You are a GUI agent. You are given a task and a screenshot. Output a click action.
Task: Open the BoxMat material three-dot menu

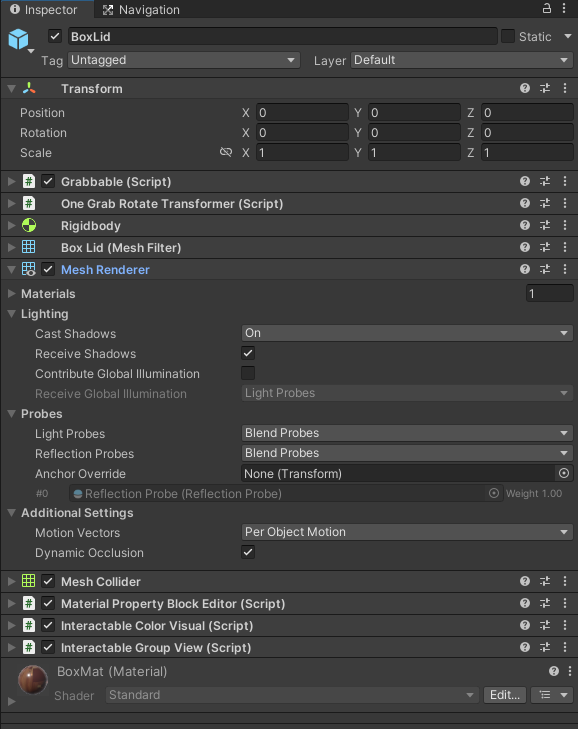coord(570,671)
